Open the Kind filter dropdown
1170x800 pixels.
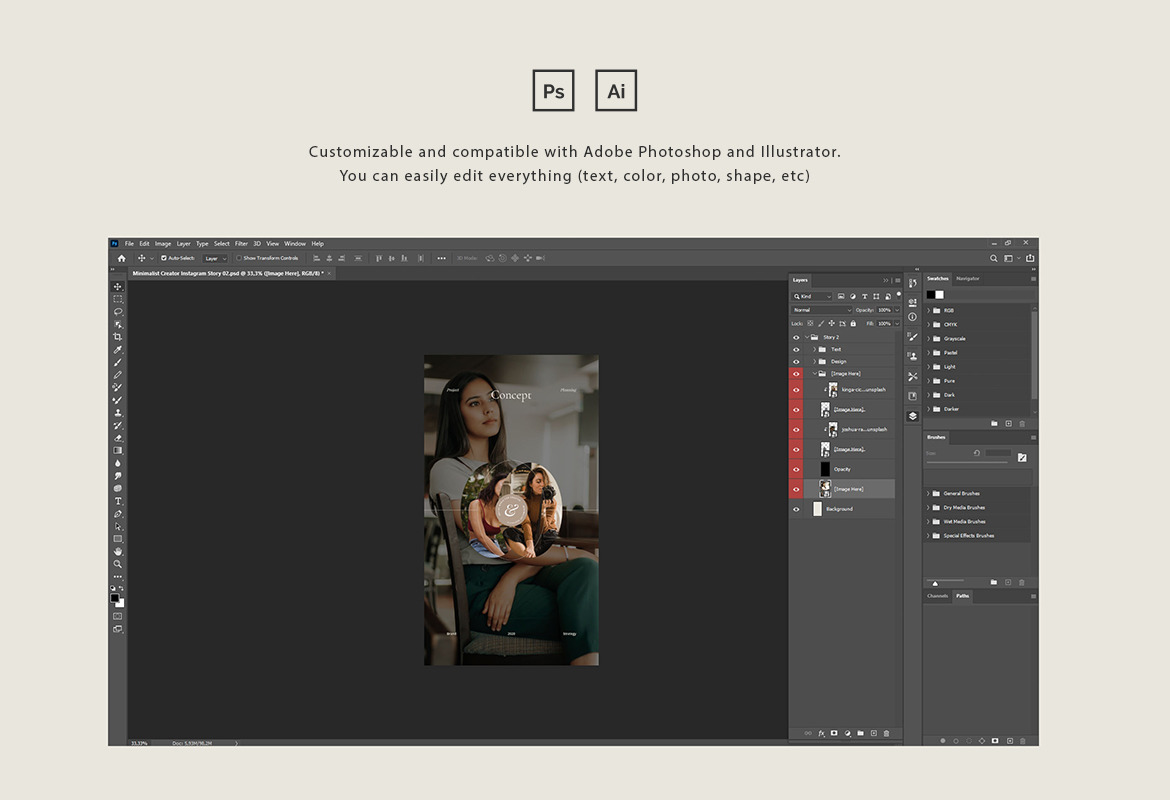812,296
